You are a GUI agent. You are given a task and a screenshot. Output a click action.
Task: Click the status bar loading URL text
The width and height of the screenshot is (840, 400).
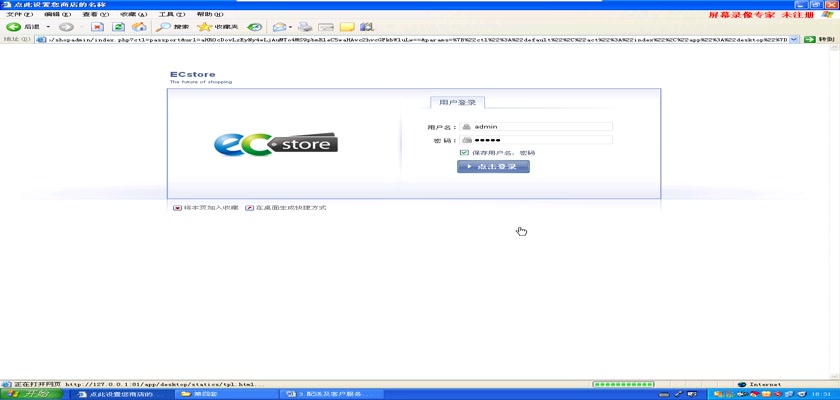tap(139, 384)
